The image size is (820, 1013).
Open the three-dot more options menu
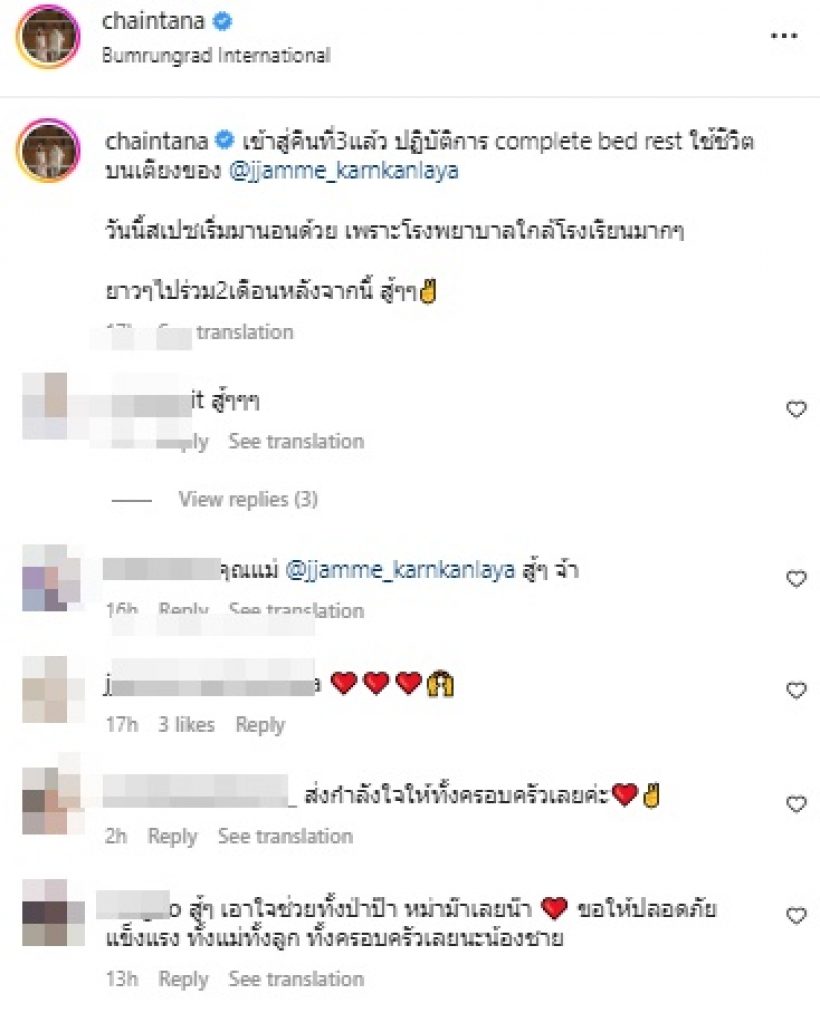point(783,34)
